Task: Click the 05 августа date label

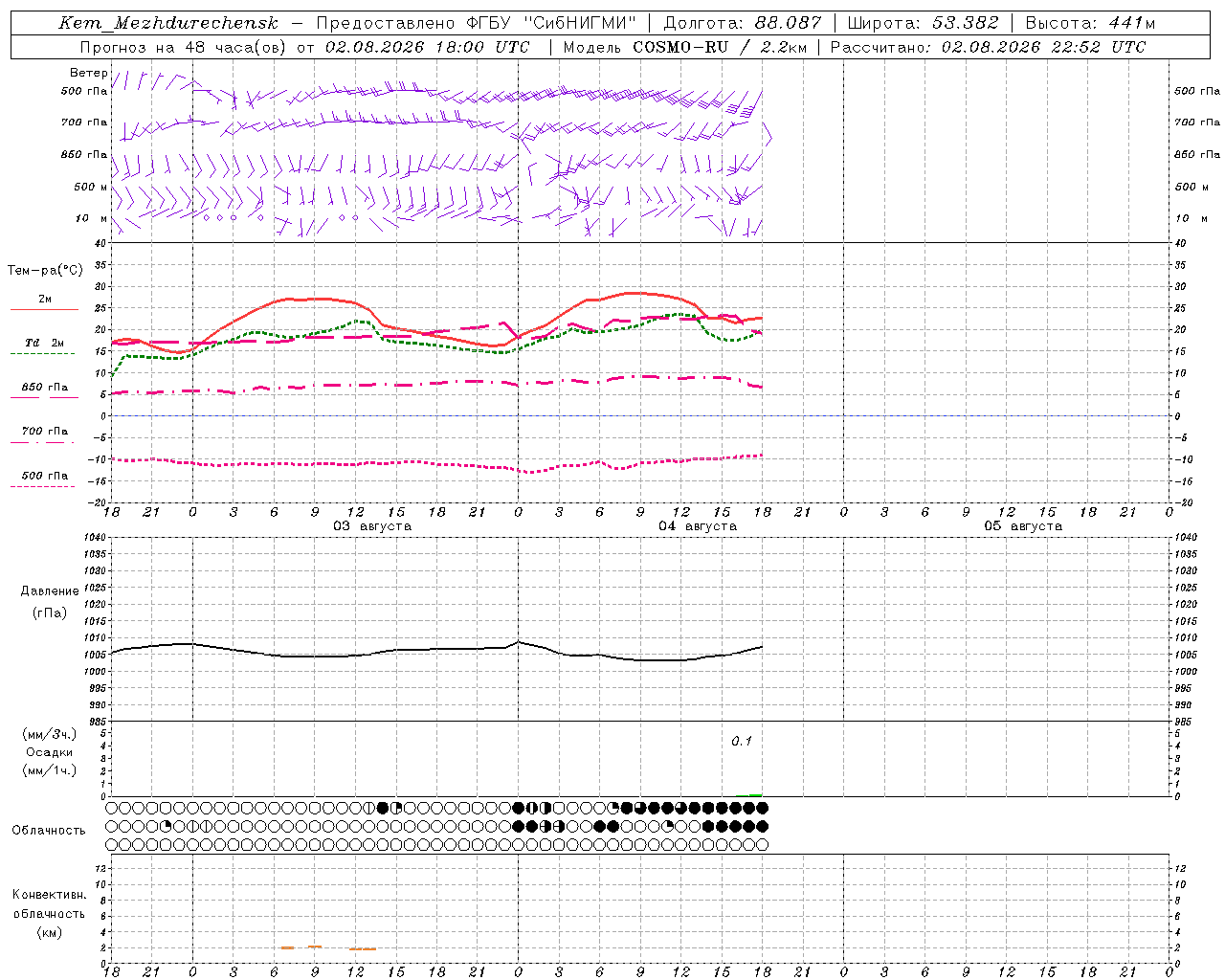Action: [1023, 526]
